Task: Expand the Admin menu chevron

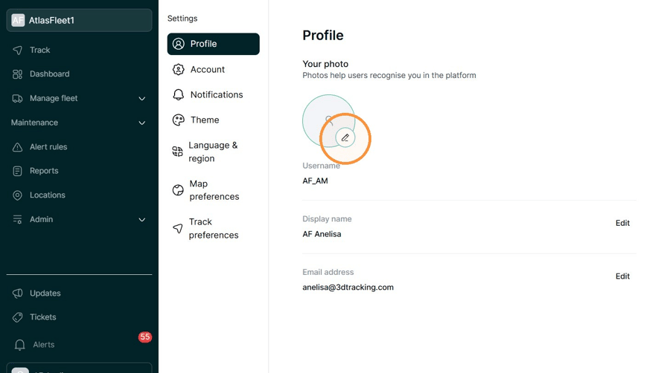Action: (142, 220)
